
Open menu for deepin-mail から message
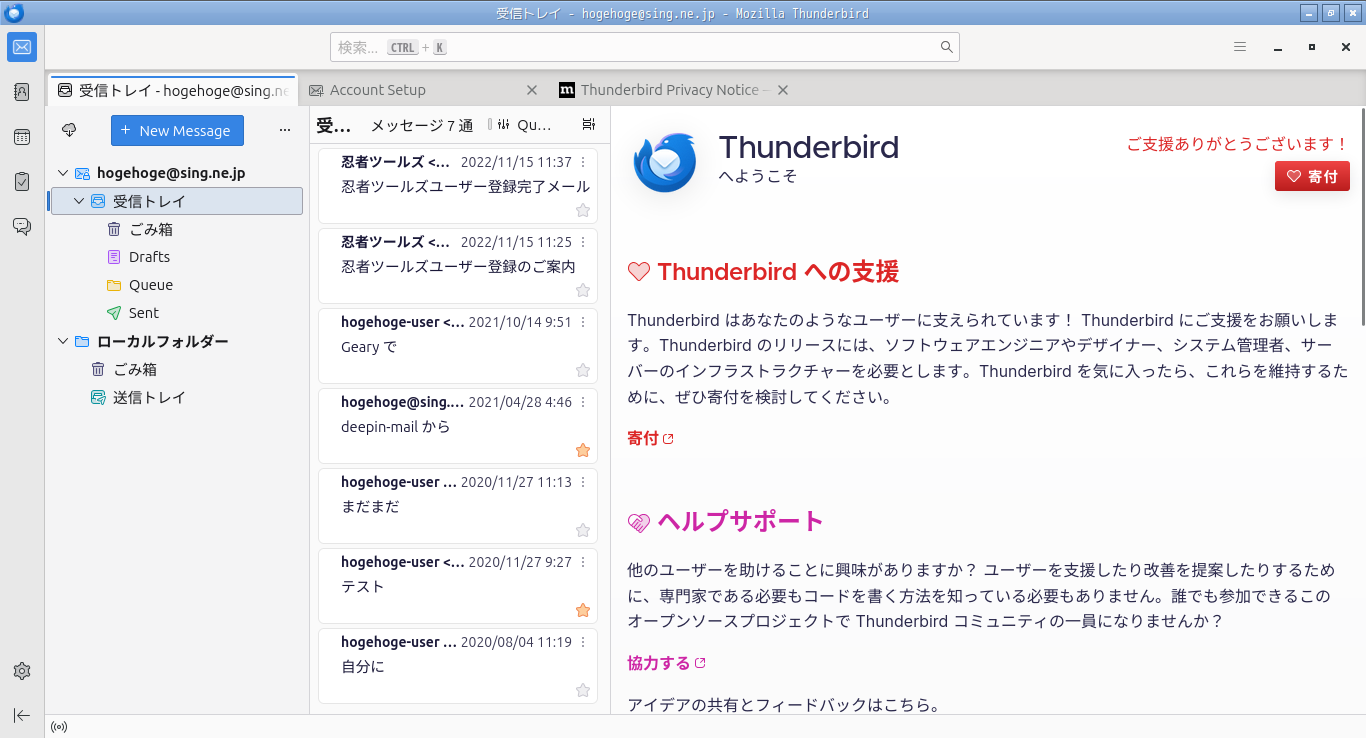[x=583, y=402]
